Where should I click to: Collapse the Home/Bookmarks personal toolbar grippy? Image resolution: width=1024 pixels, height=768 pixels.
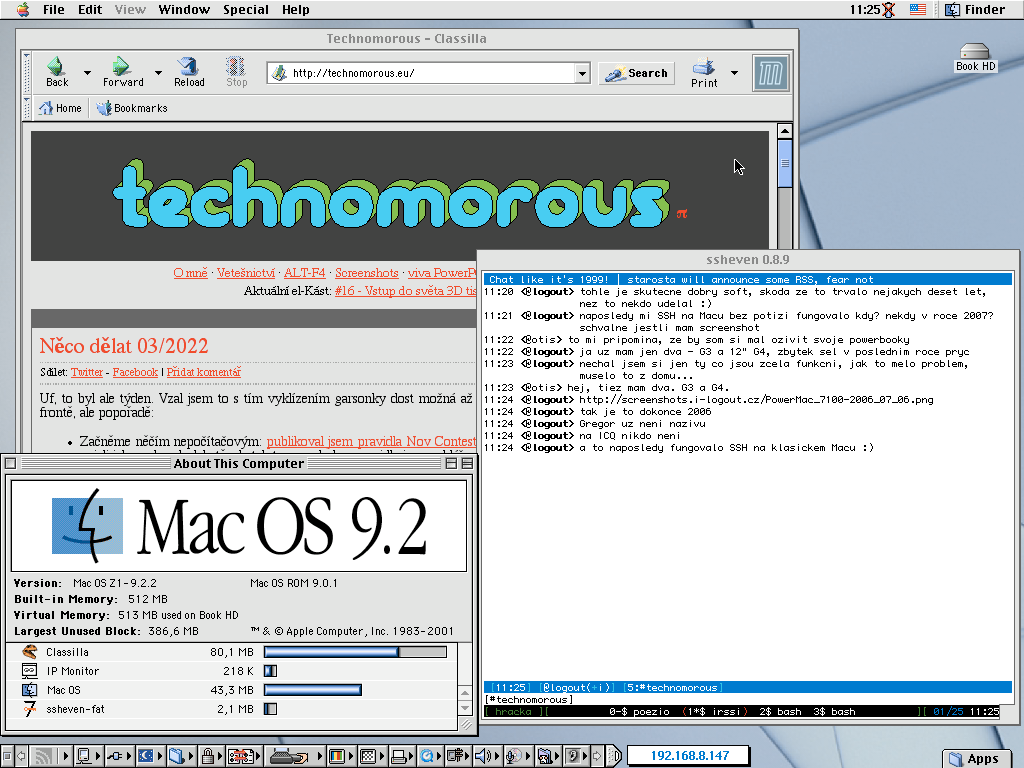pyautogui.click(x=28, y=108)
